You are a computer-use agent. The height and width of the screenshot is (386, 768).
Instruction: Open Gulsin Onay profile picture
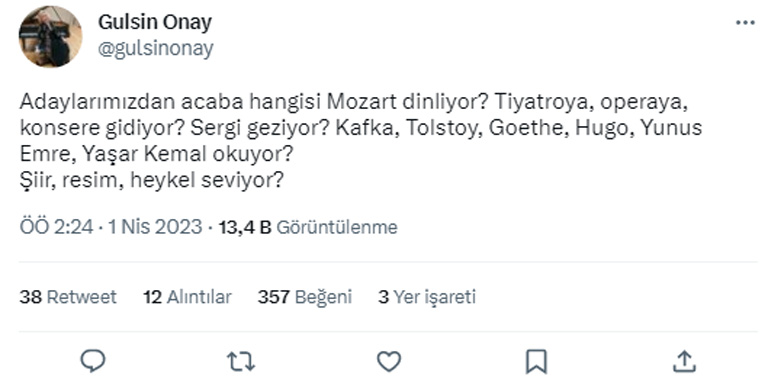click(x=50, y=36)
